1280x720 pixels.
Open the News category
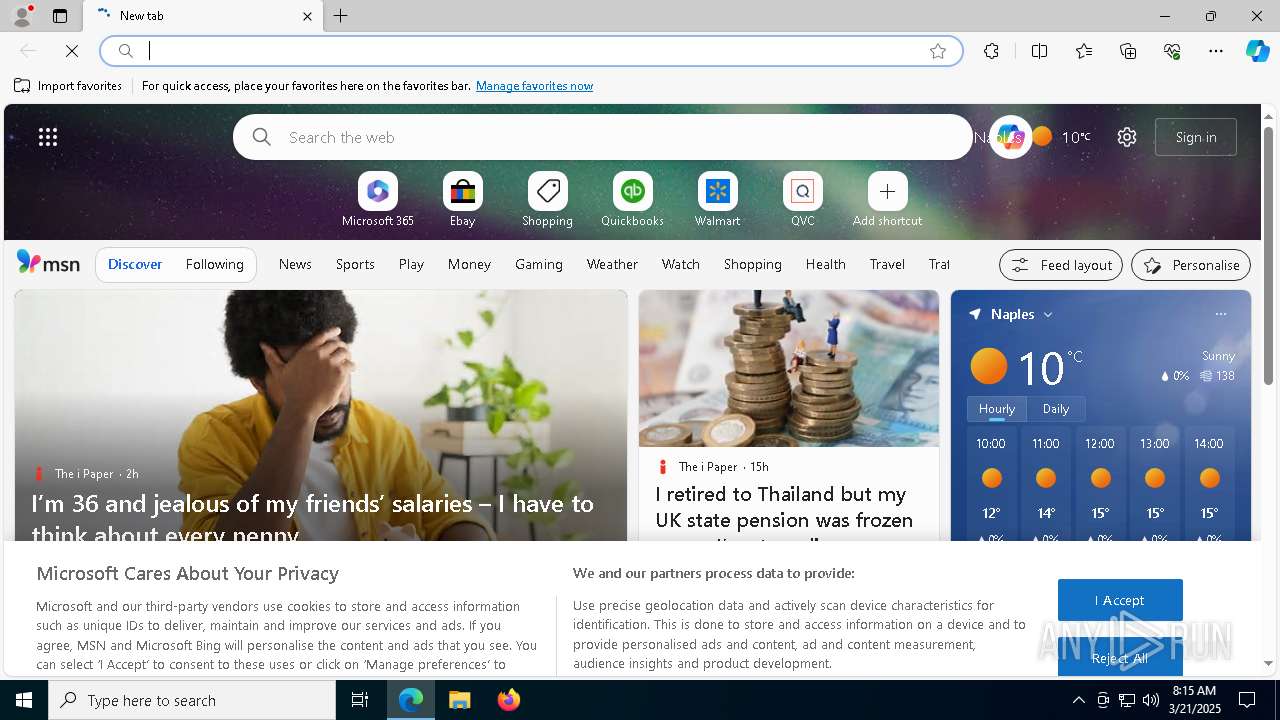[x=295, y=264]
